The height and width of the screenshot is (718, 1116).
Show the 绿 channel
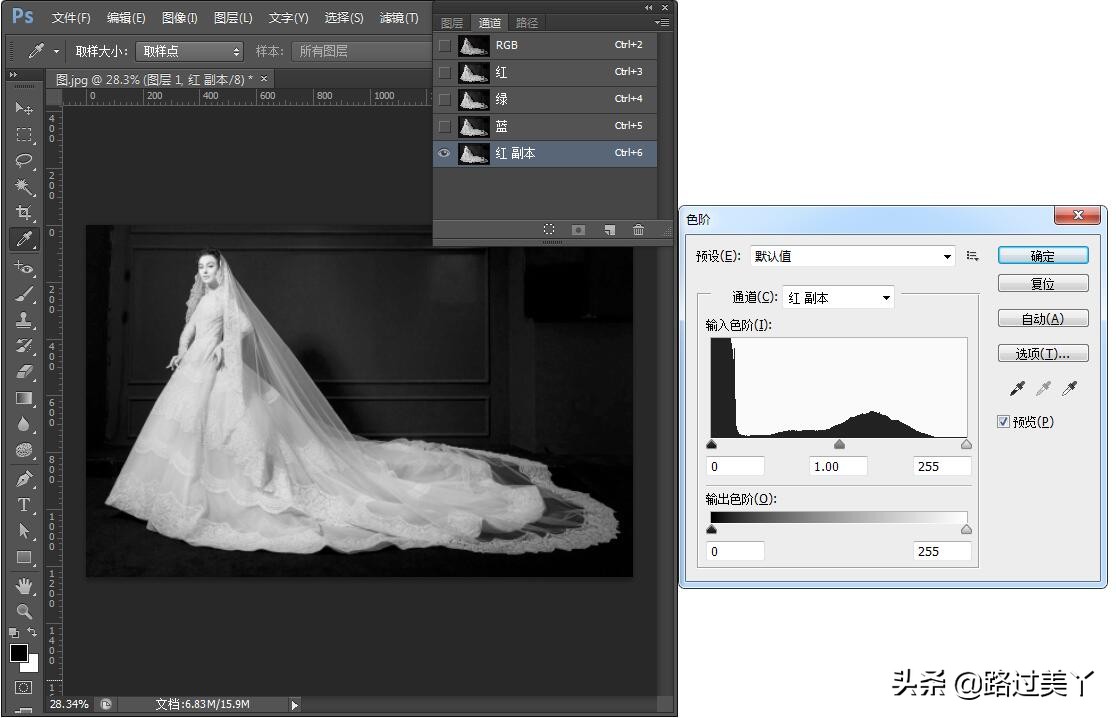point(444,100)
